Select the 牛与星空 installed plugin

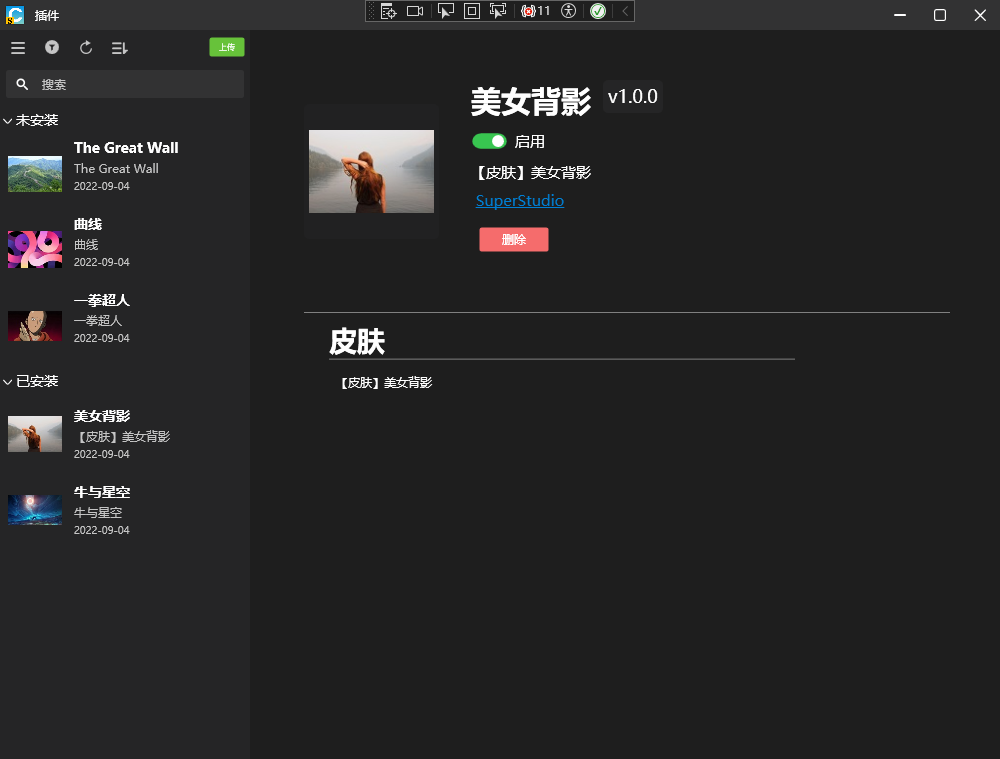pos(101,510)
